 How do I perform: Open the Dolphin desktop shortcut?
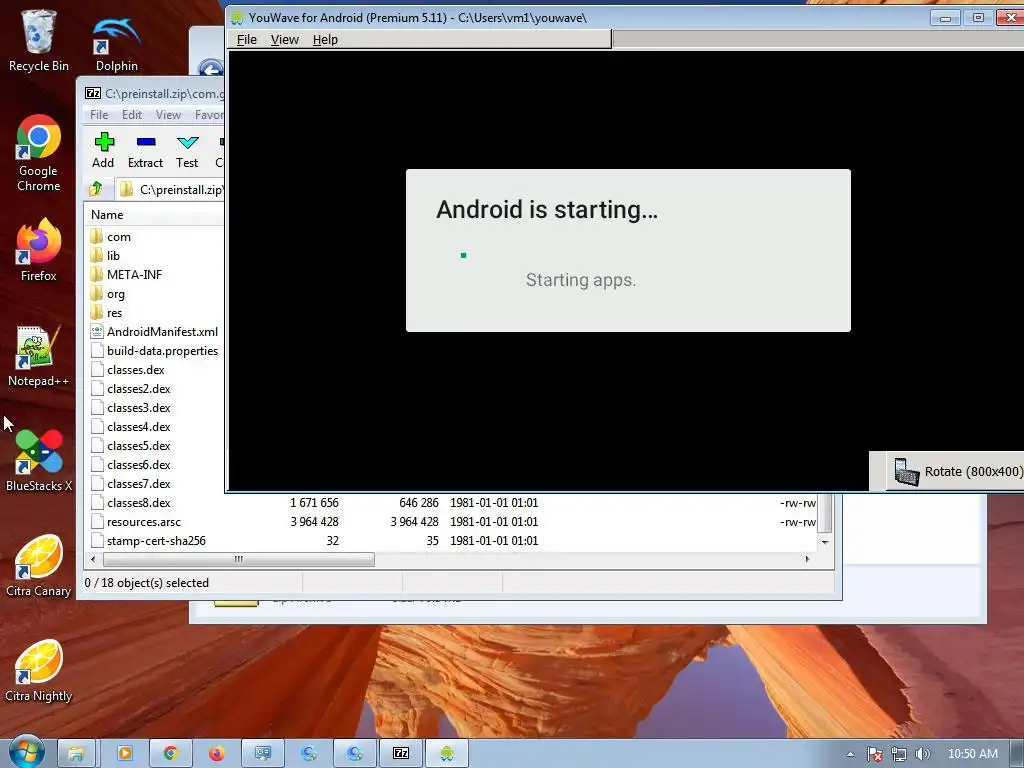pyautogui.click(x=117, y=44)
